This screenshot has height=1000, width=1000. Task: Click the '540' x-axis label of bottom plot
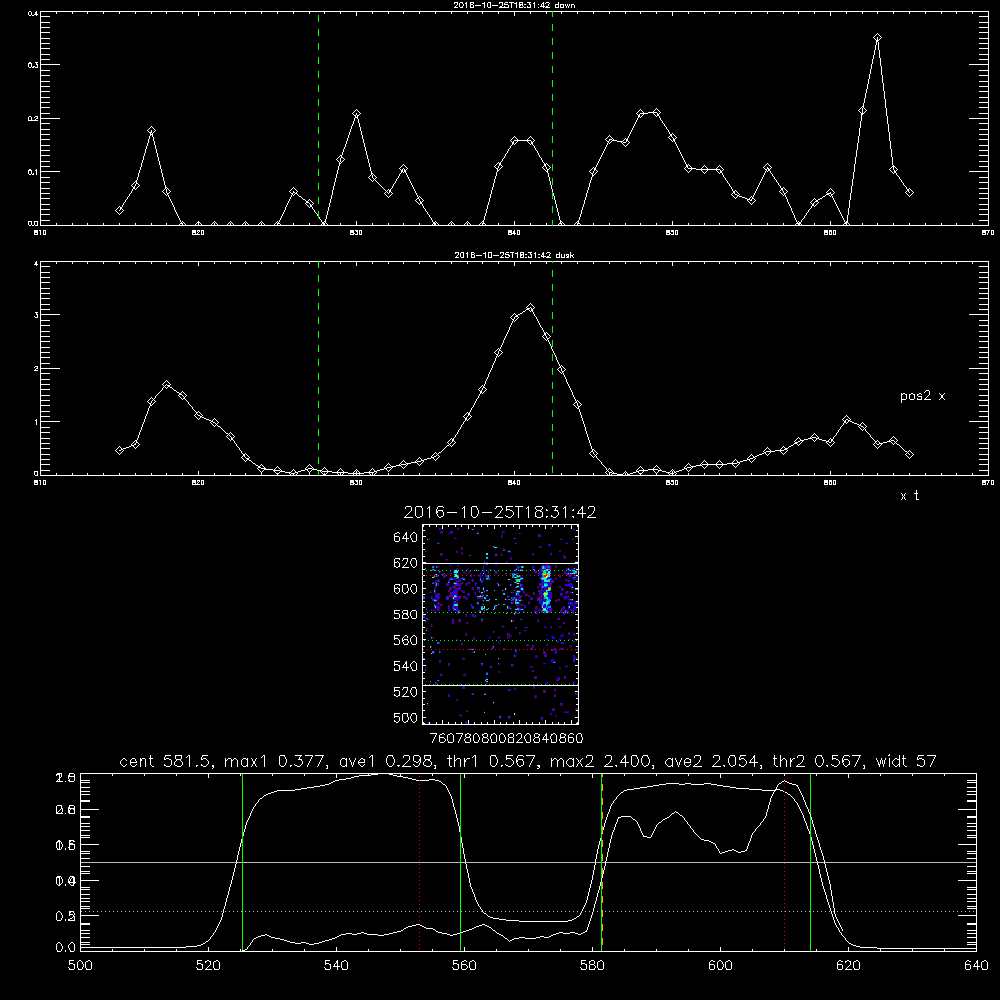(336, 966)
